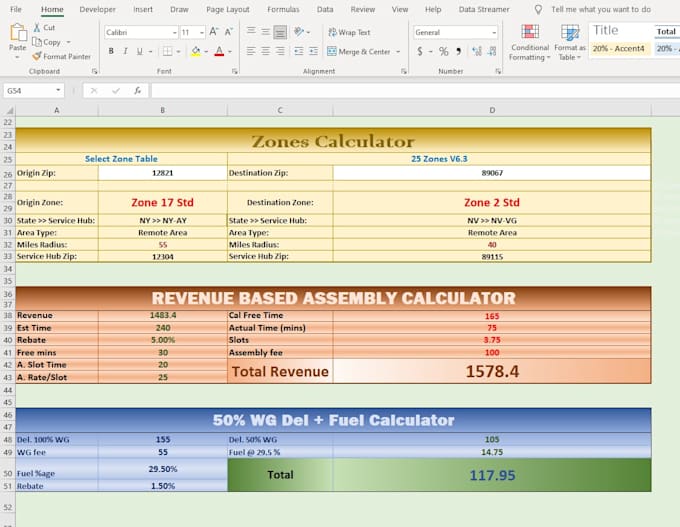The image size is (680, 527).
Task: Increase font size with large A icon
Action: pyautogui.click(x=213, y=32)
